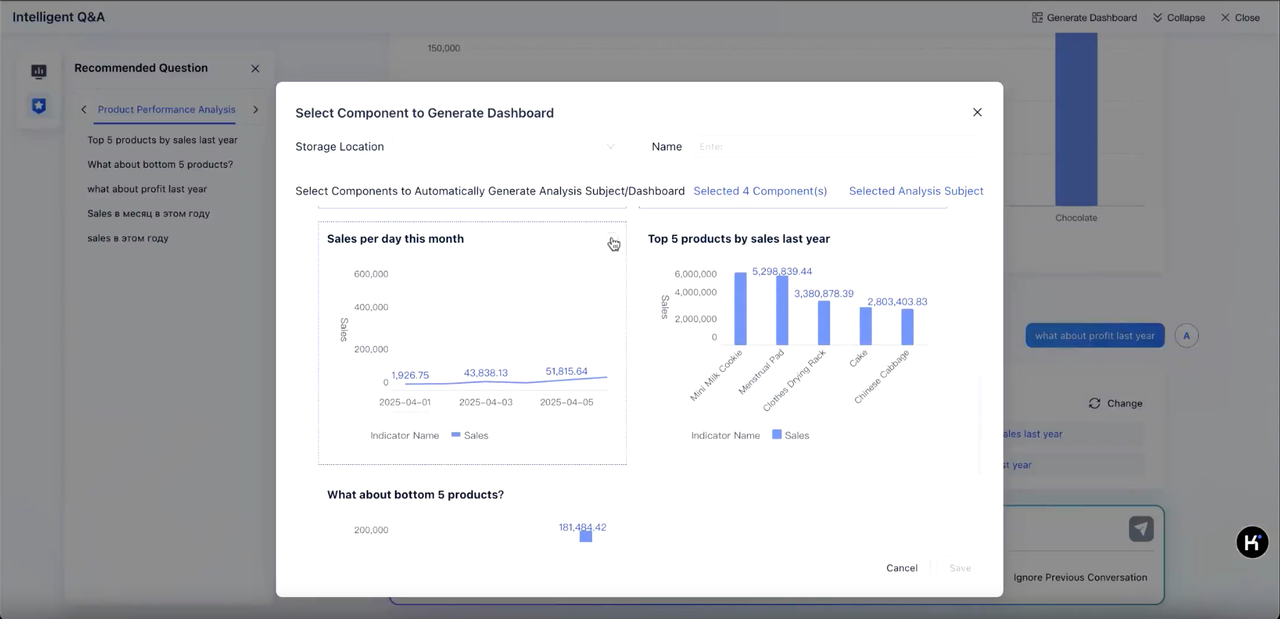Open the Selected Analysis Subject link
The height and width of the screenshot is (619, 1280).
[x=915, y=191]
